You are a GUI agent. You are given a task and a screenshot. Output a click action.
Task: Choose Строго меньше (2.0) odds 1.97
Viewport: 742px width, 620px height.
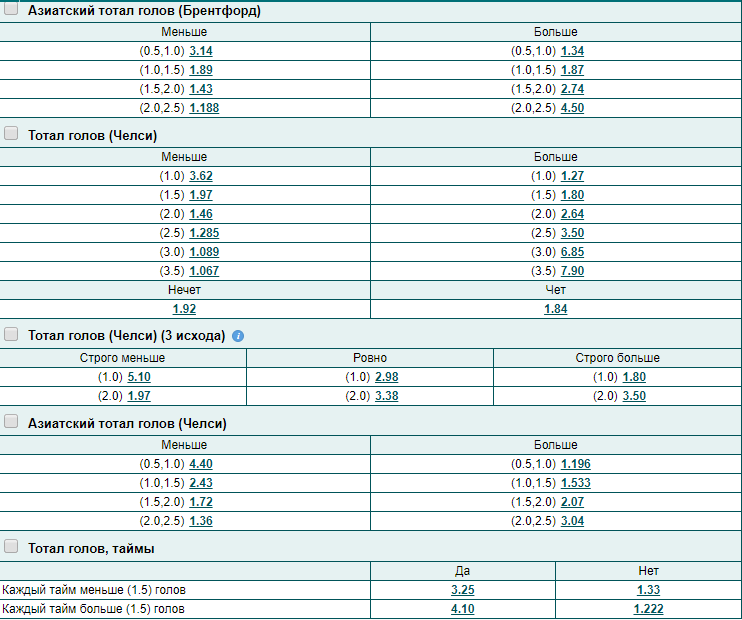(x=139, y=396)
